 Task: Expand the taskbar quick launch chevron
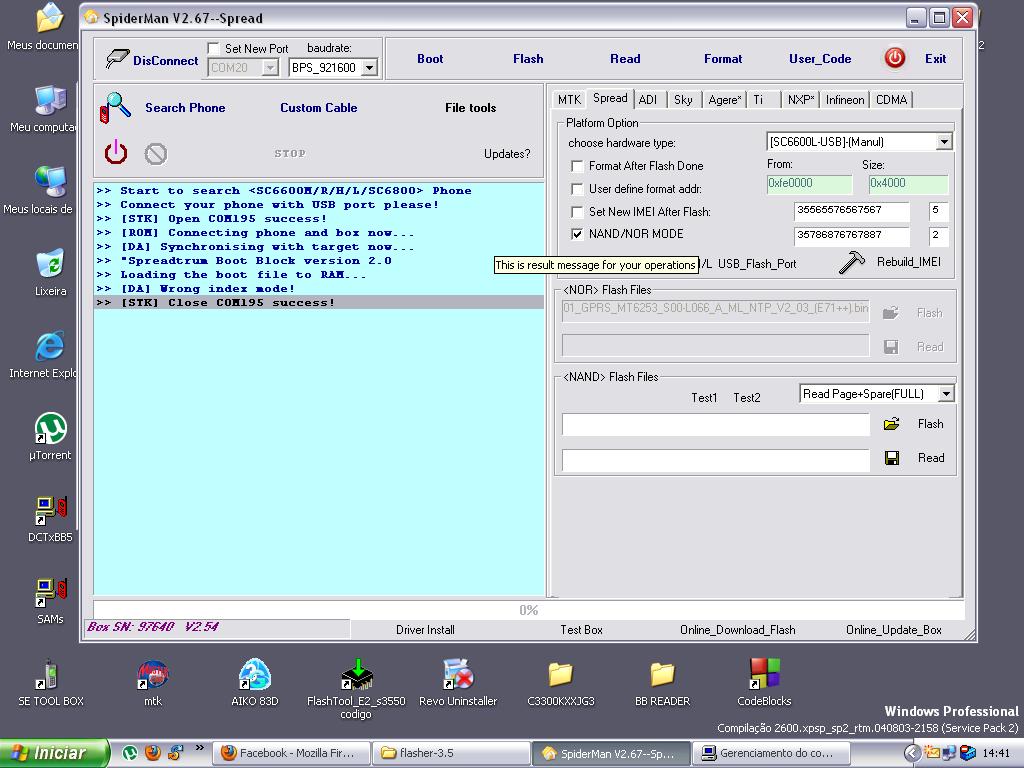coord(199,748)
